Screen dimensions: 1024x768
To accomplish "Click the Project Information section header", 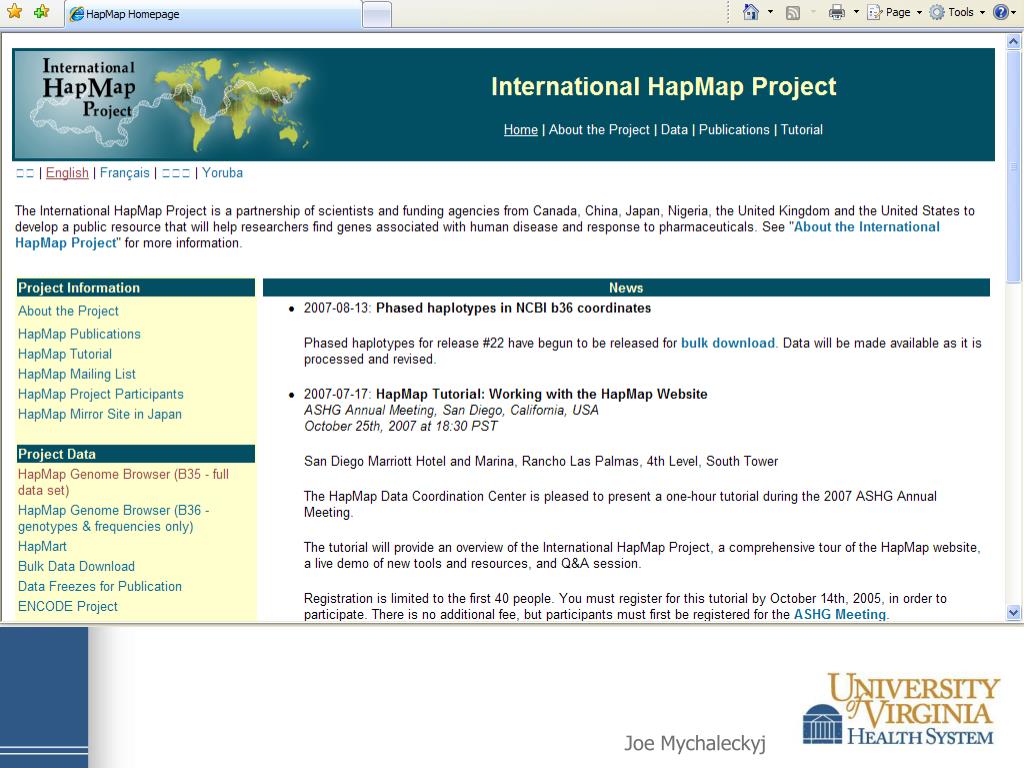I will click(x=136, y=287).
